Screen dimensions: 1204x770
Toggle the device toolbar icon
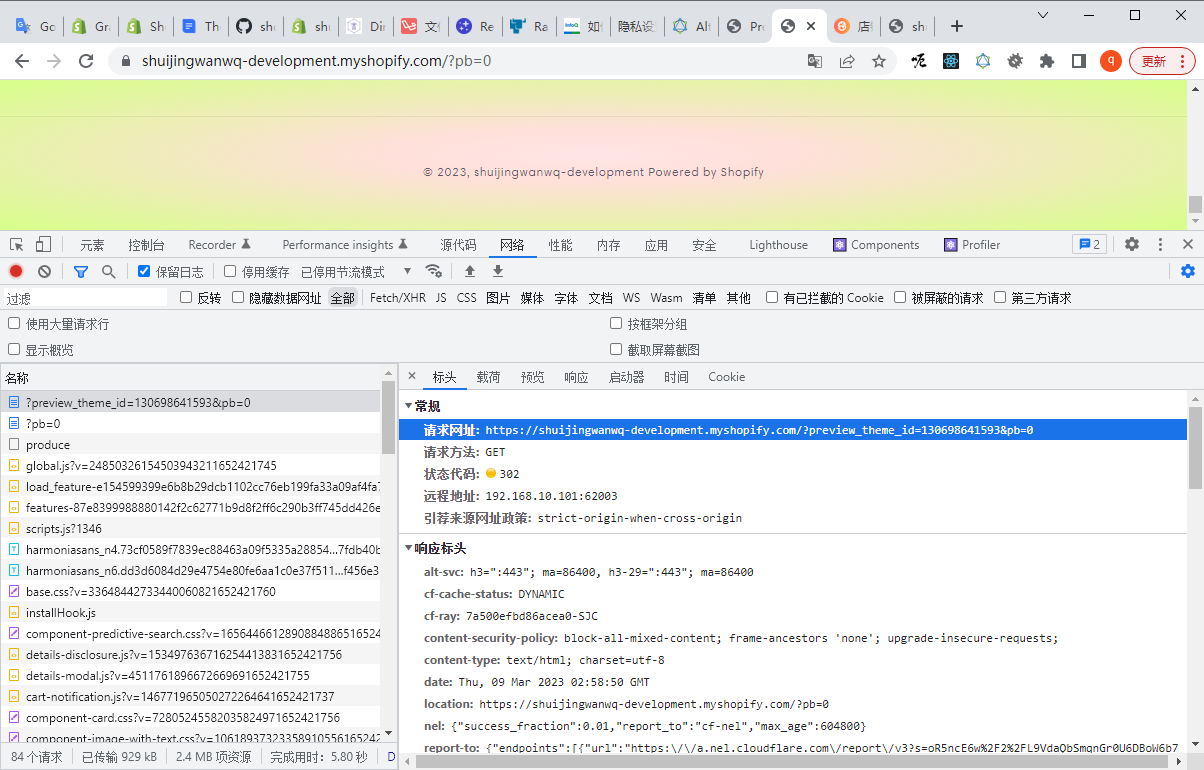pyautogui.click(x=43, y=245)
